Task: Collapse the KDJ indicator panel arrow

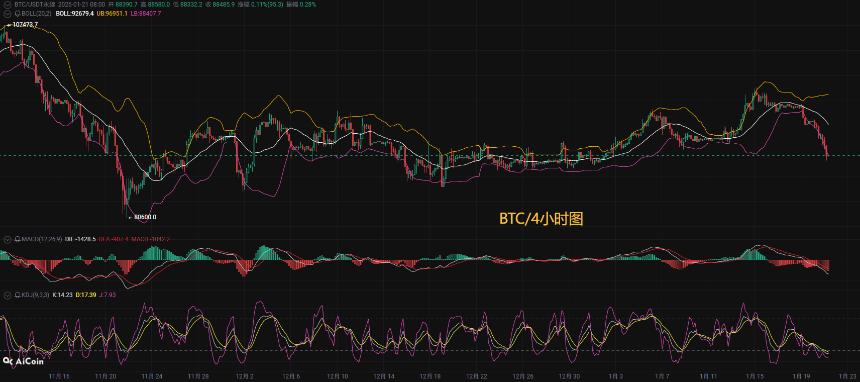Action: [7, 295]
